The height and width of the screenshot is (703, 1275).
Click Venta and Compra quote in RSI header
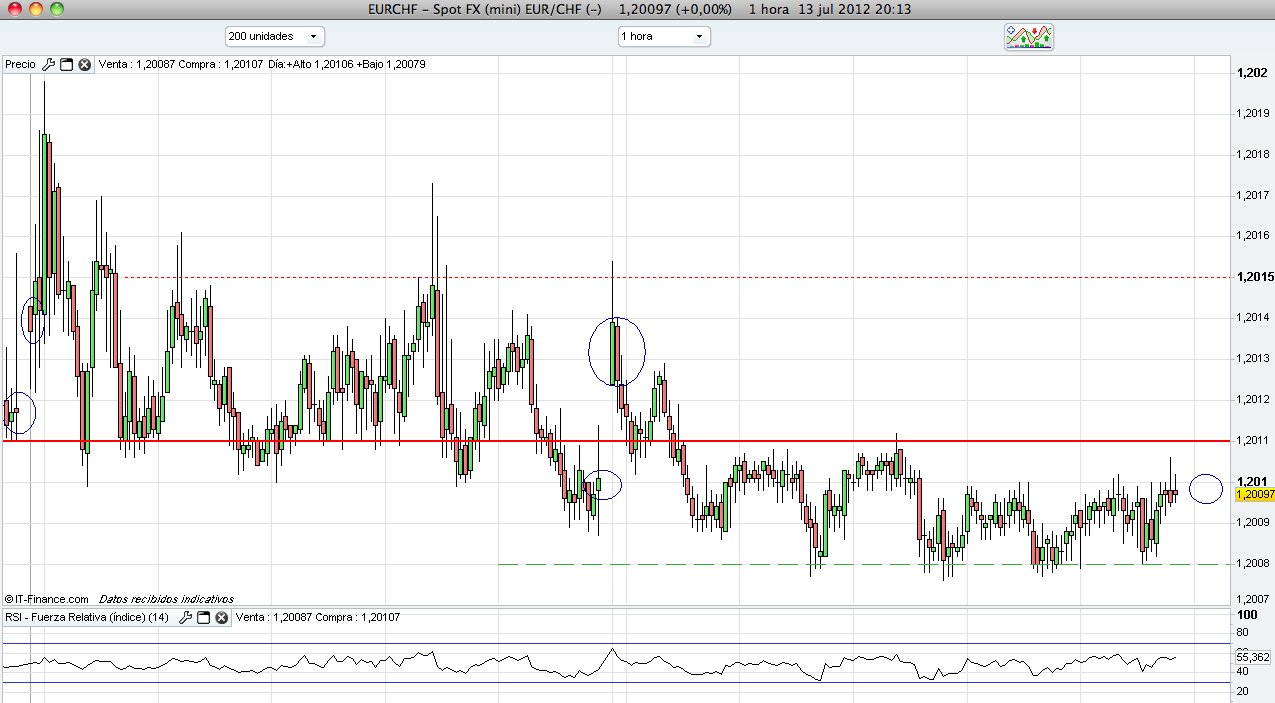point(318,618)
